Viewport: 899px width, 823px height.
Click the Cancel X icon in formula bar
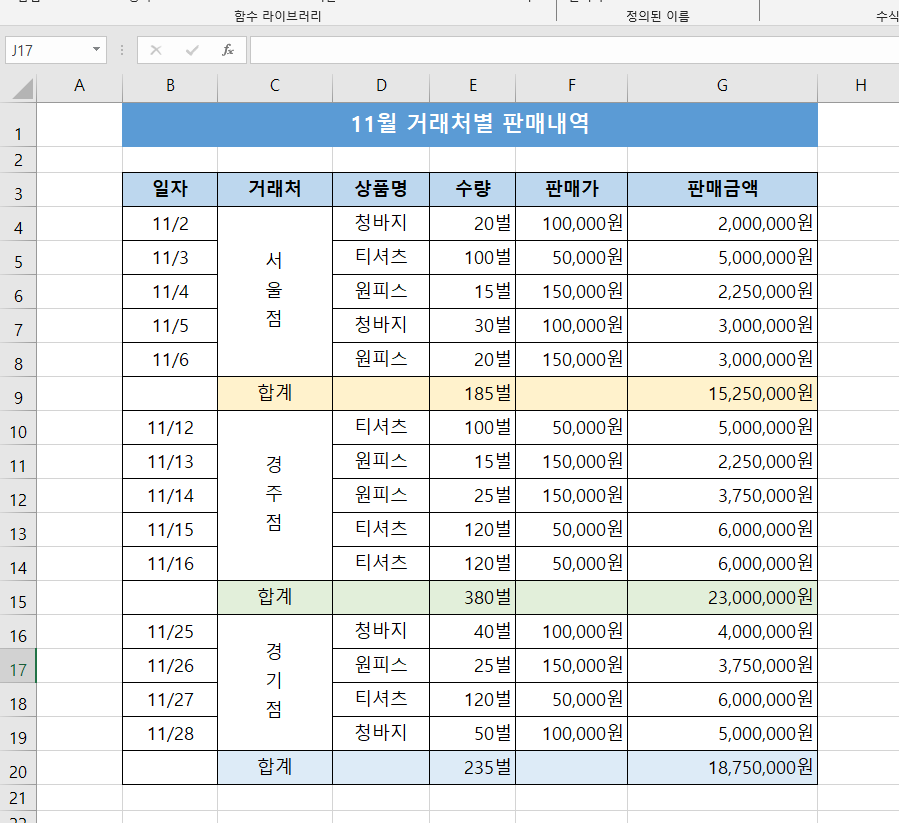(x=155, y=50)
